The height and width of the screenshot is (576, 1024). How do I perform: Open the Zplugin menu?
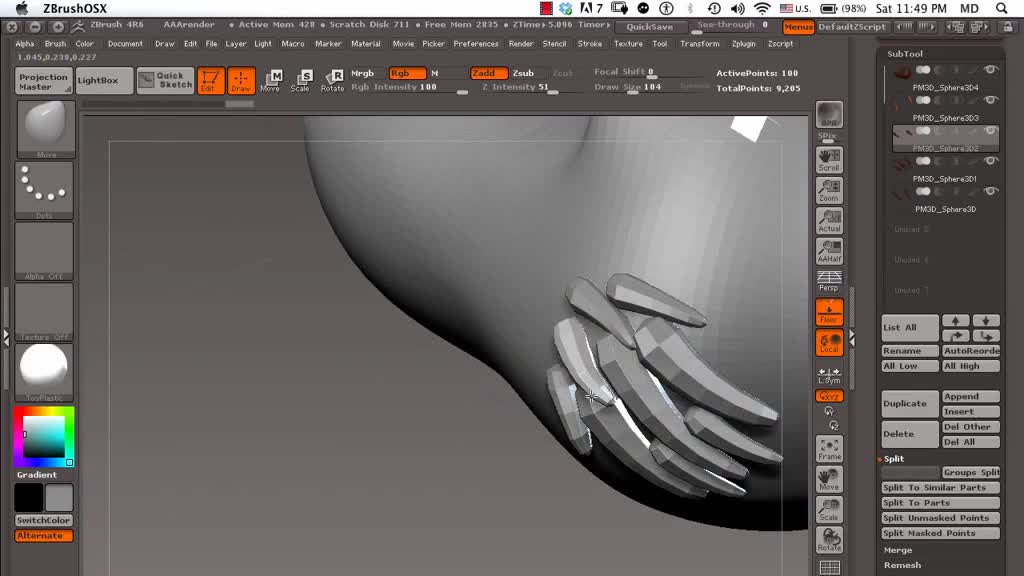pyautogui.click(x=743, y=44)
